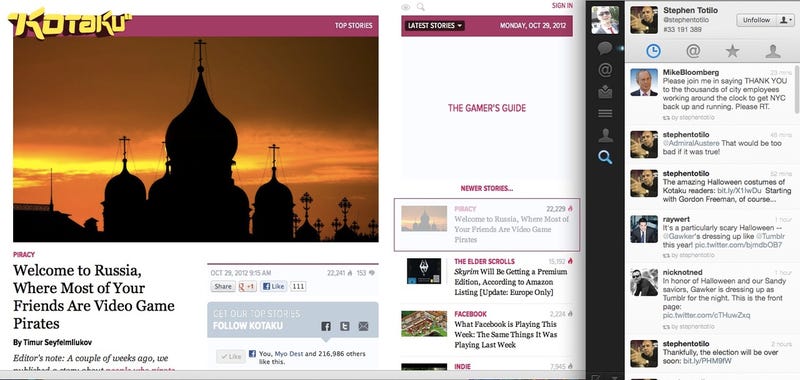800x380 pixels.
Task: Switch to person tab on profile
Action: point(772,50)
